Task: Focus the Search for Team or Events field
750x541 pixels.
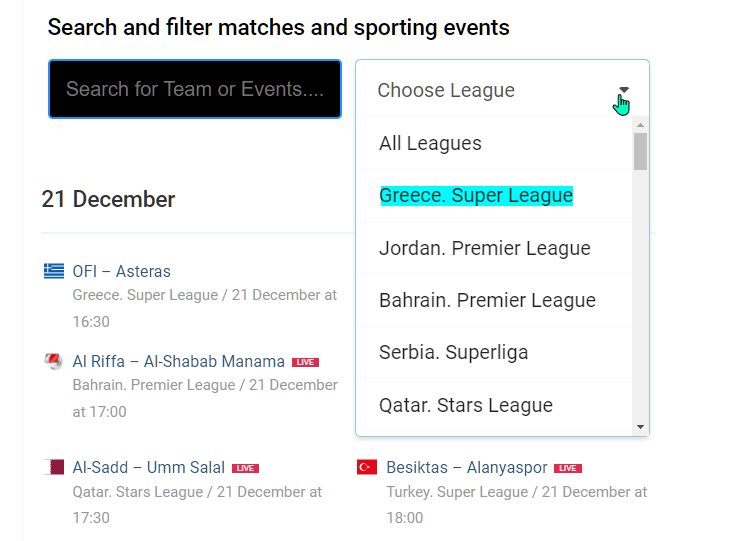Action: pyautogui.click(x=195, y=89)
